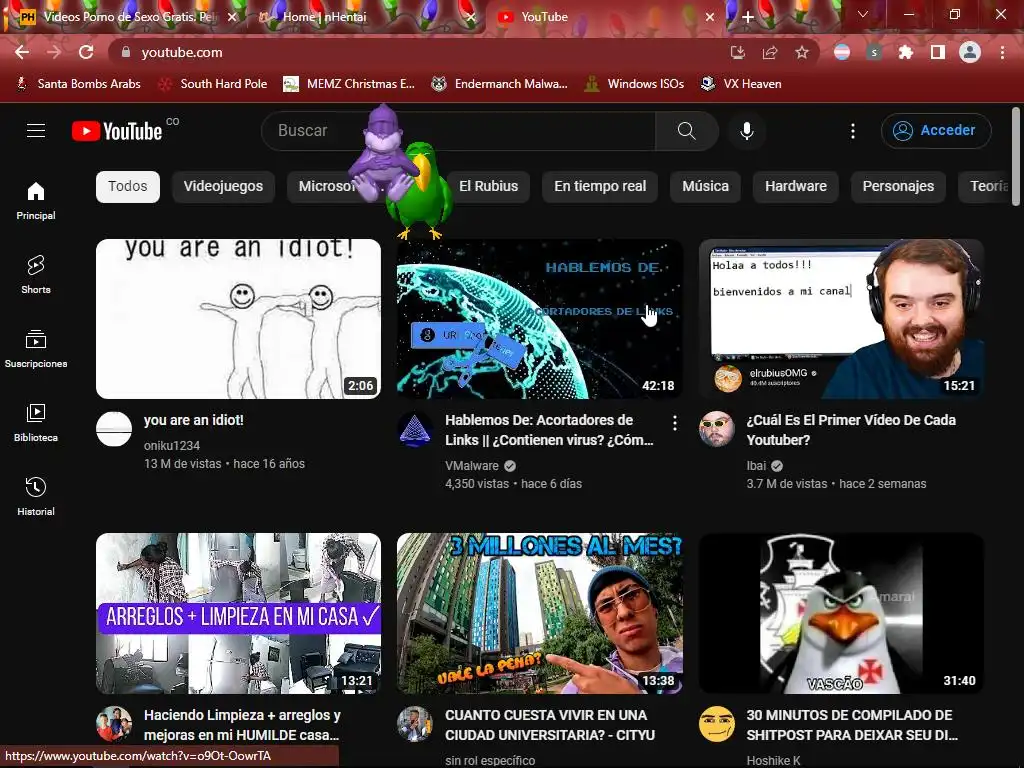Screen dimensions: 1024x768
Task: Close the YouTube browser tab
Action: [x=710, y=17]
